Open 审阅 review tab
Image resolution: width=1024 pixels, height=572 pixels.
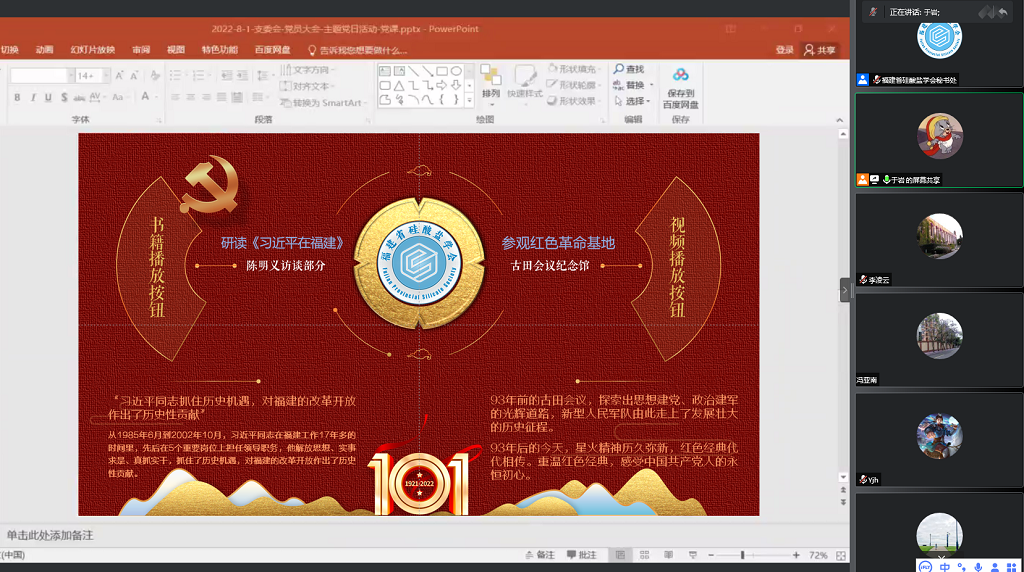pyautogui.click(x=141, y=50)
